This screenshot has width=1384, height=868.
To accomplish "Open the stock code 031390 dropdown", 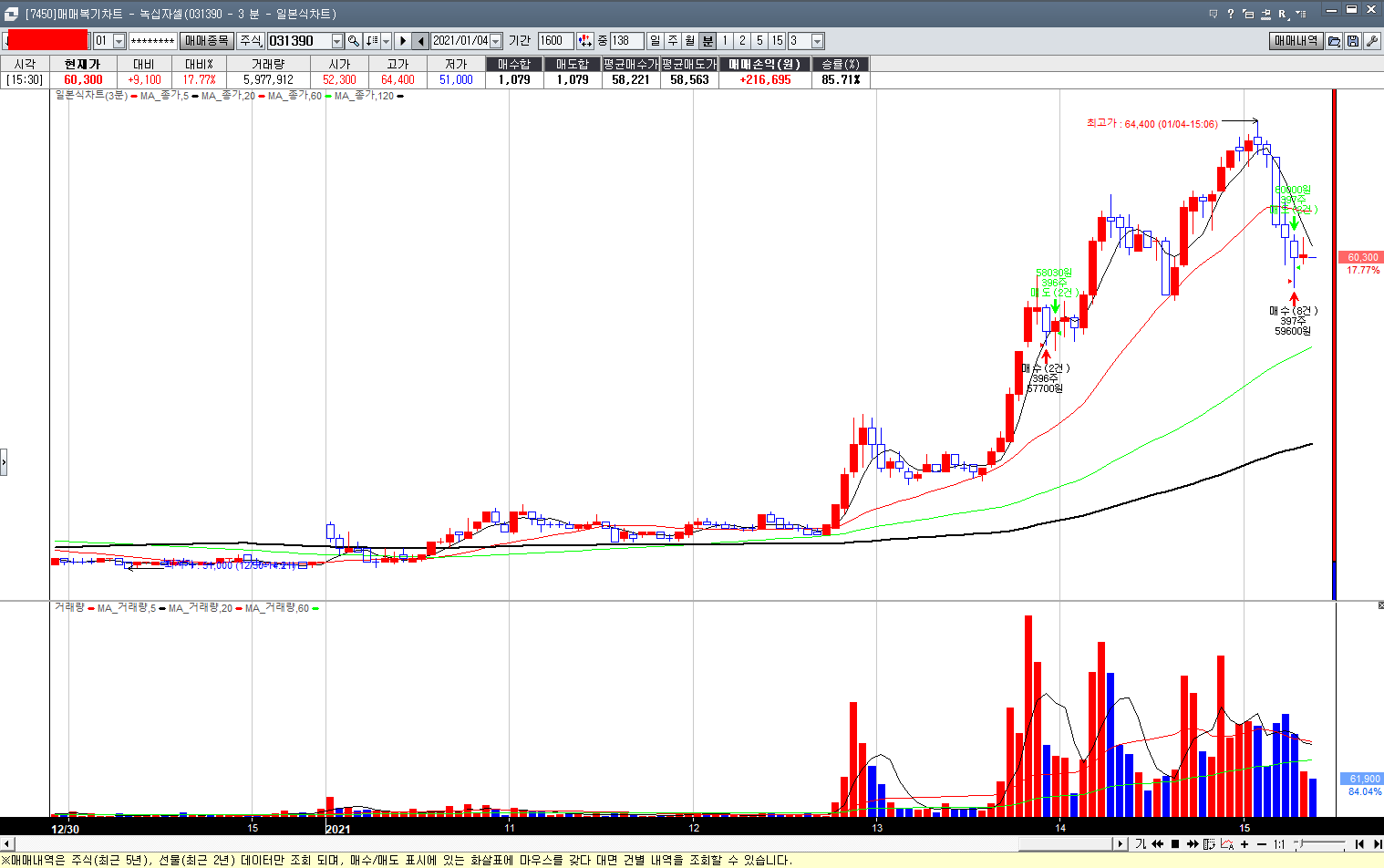I will tap(336, 41).
